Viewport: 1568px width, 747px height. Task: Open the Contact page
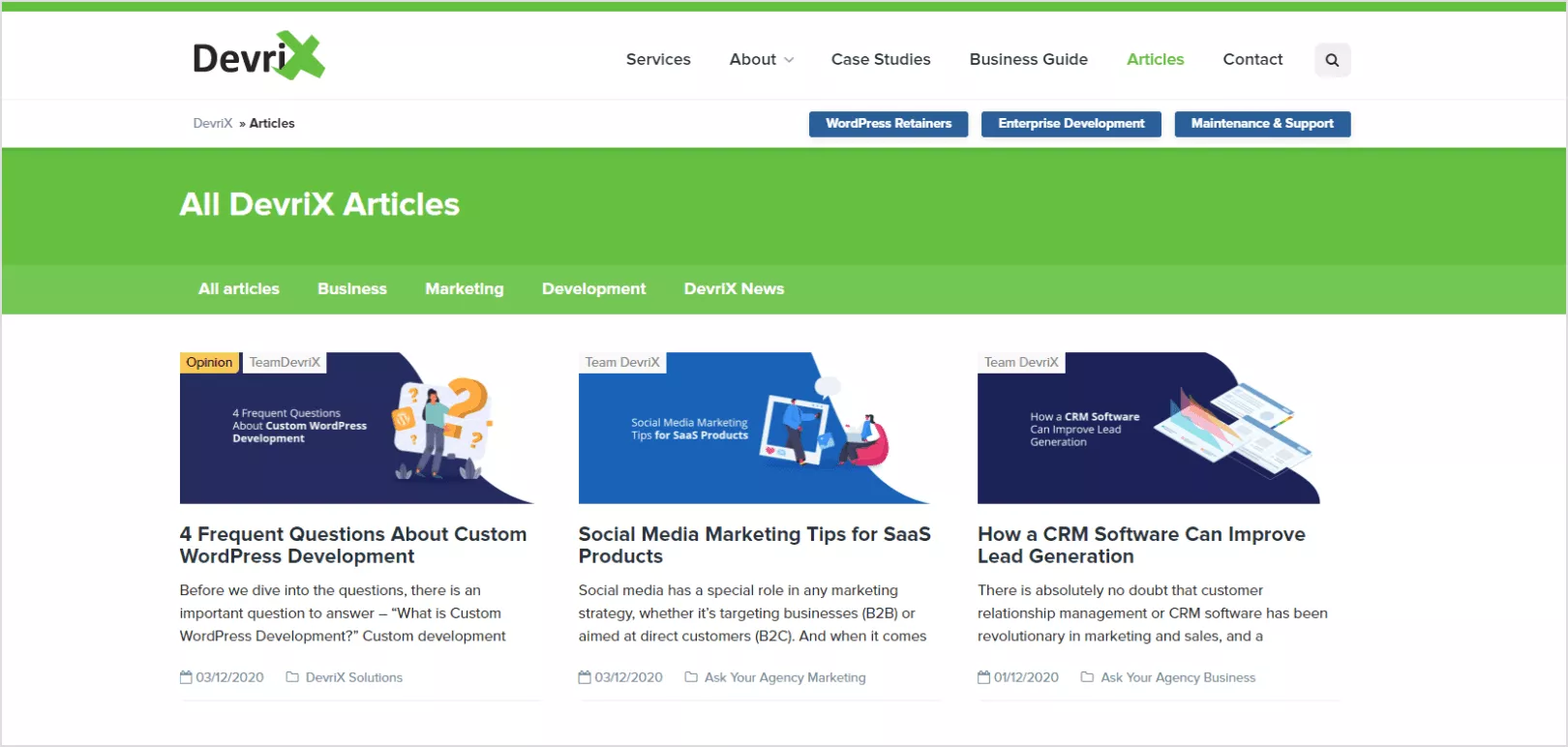pyautogui.click(x=1252, y=59)
